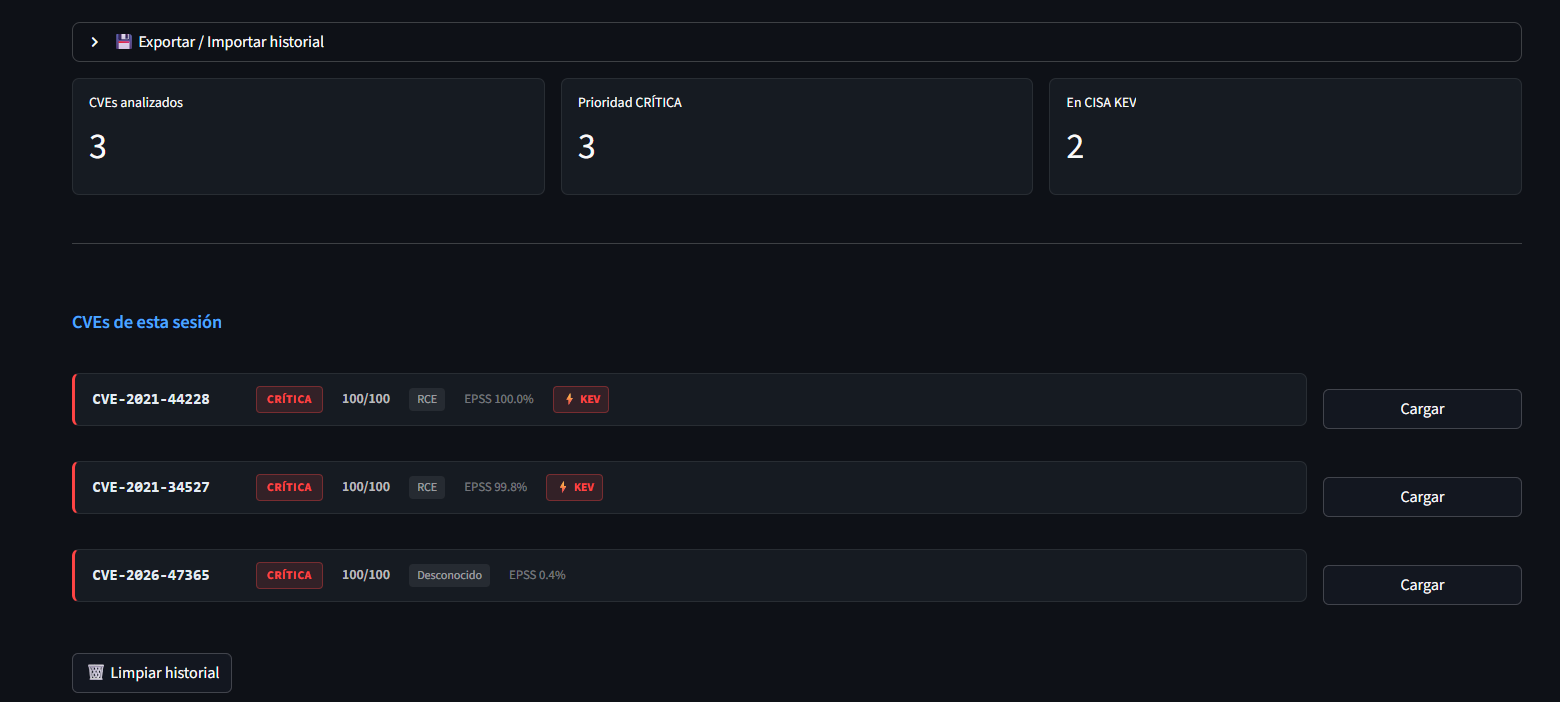Select the CRÍTICA badge for CVE-2026-47365
The height and width of the screenshot is (703, 1560).
pos(289,575)
